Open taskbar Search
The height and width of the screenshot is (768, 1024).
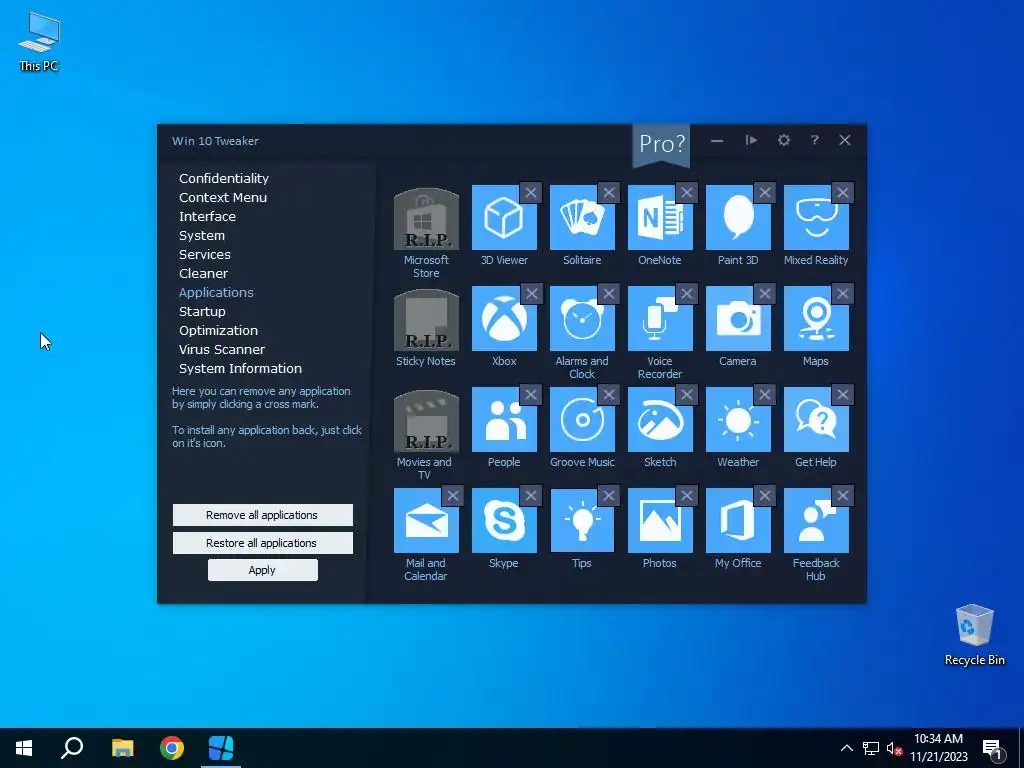pos(72,748)
